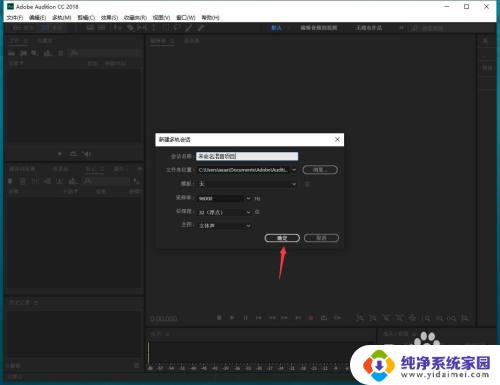Screen dimensions: 500x385
Task: Open the workspace overflow chevron menu
Action: click(401, 28)
